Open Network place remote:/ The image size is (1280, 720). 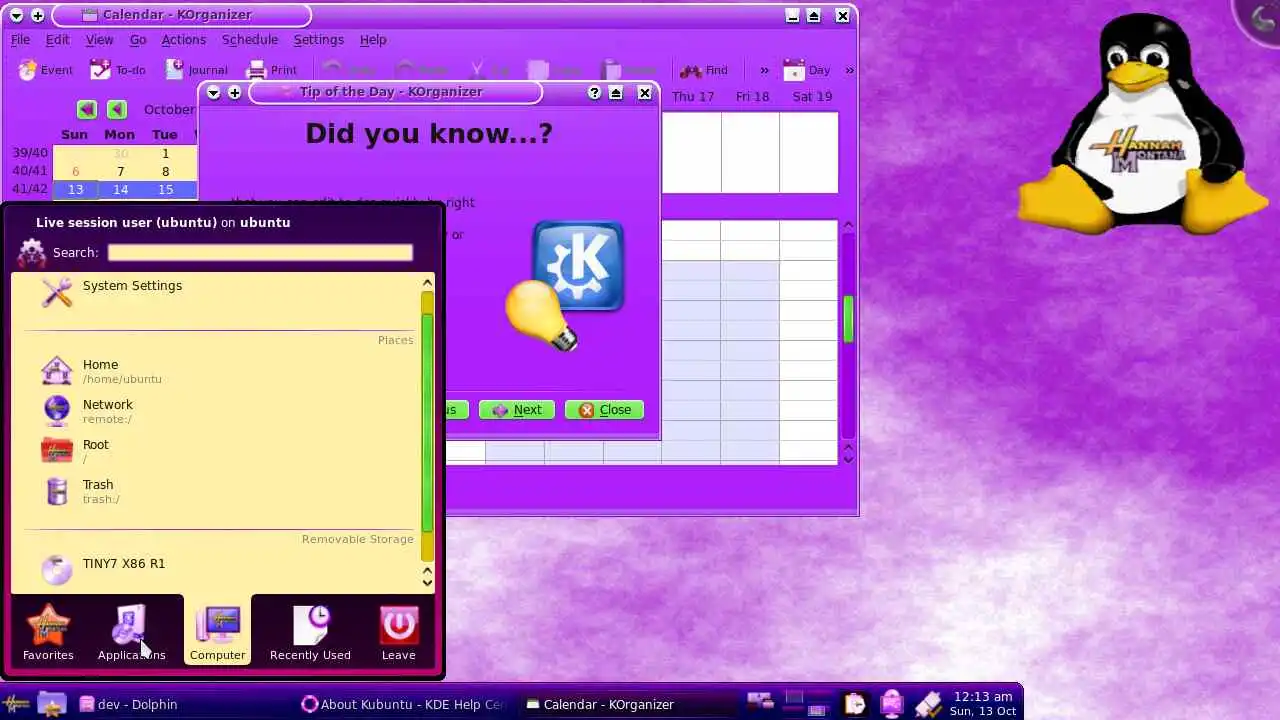point(218,411)
